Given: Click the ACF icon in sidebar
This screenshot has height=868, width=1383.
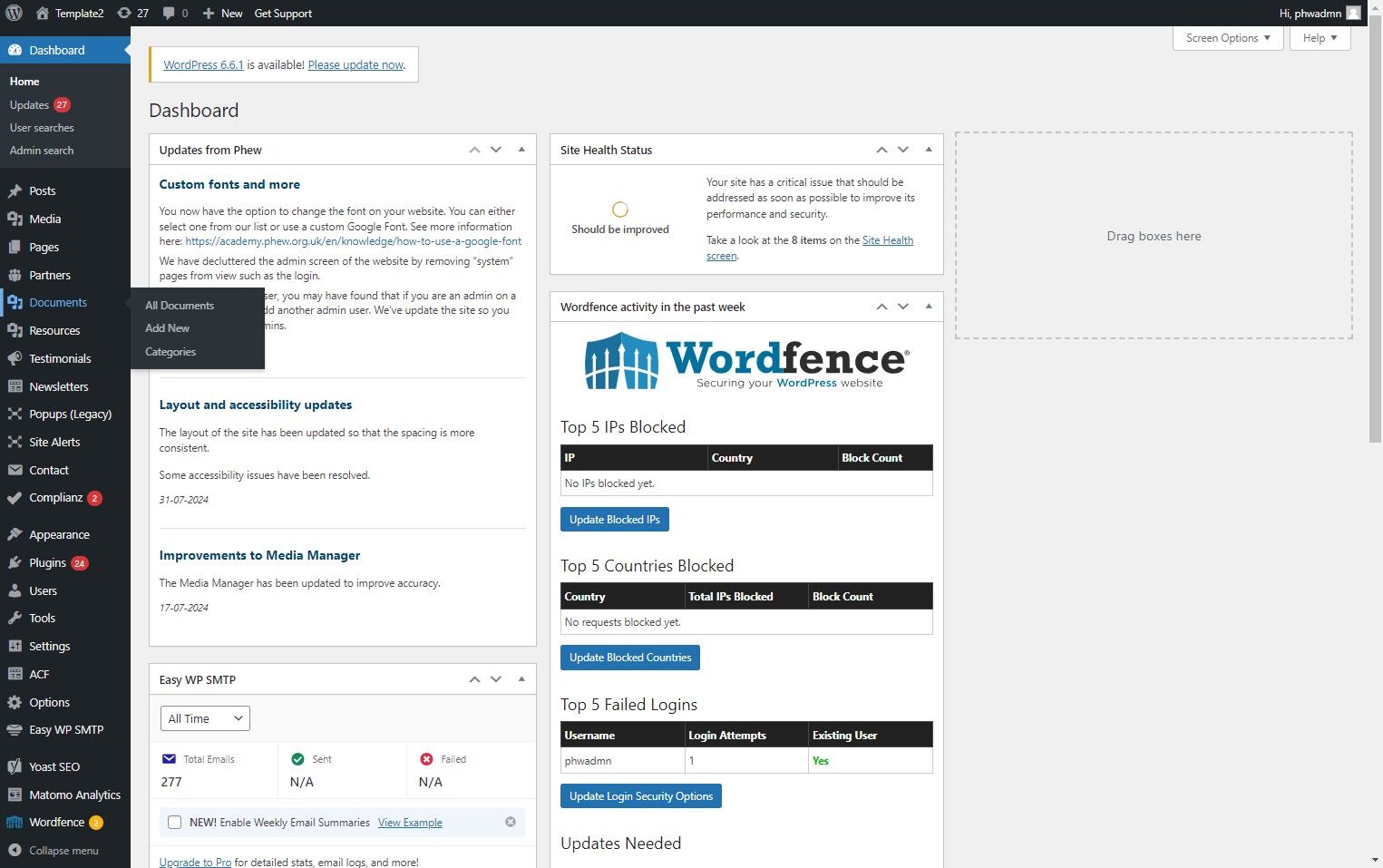Looking at the screenshot, I should click(15, 674).
